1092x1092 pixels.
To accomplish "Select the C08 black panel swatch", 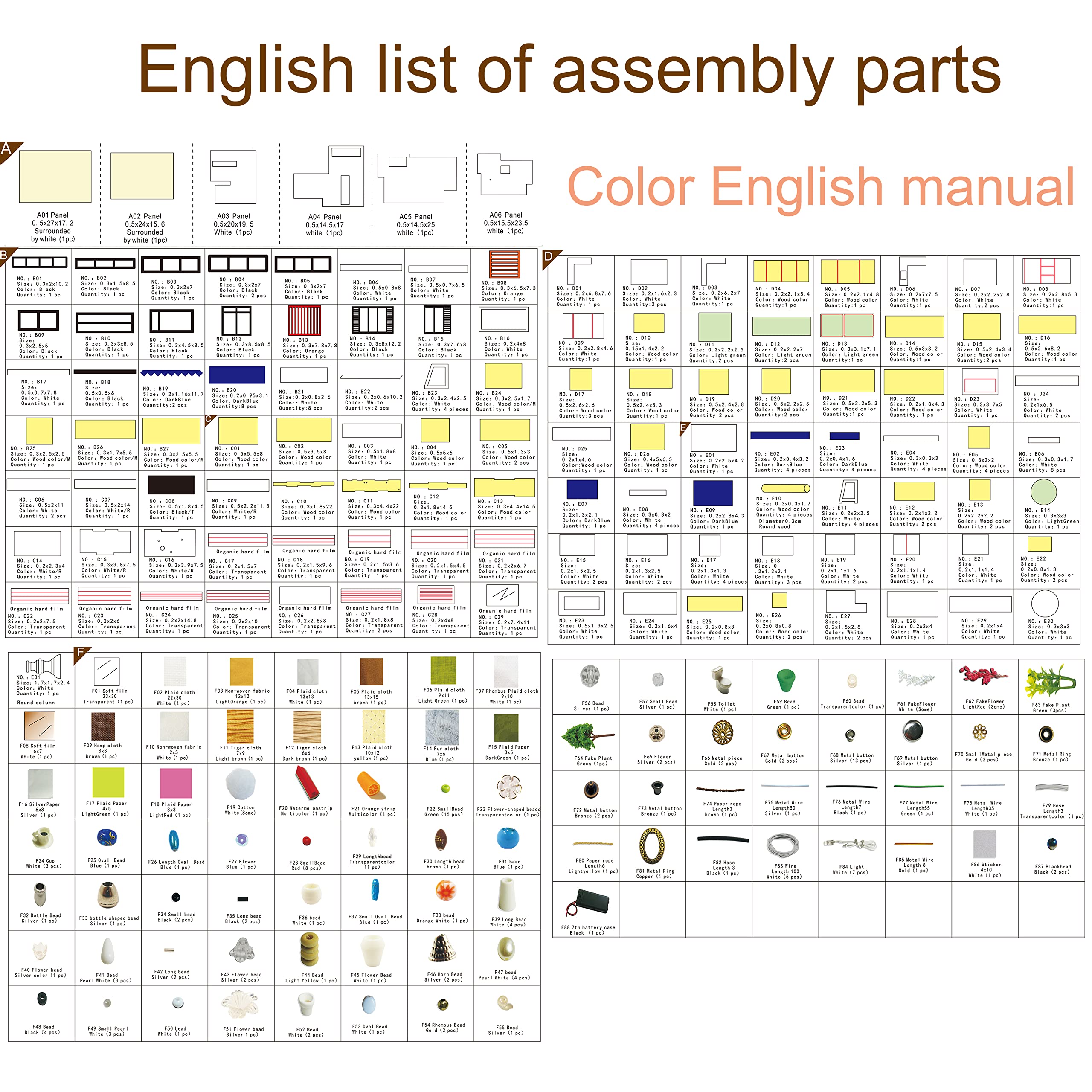I will (x=171, y=485).
